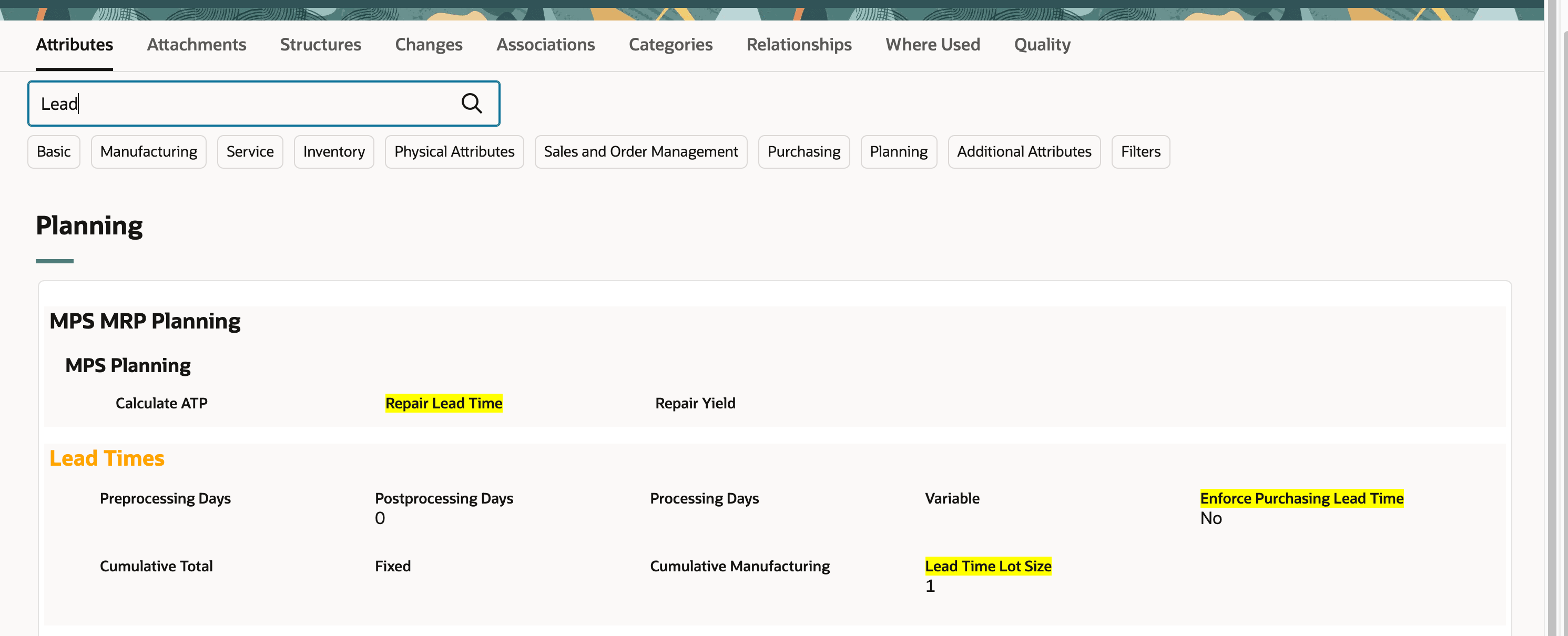Select the Manufacturing filter chip

(x=148, y=151)
